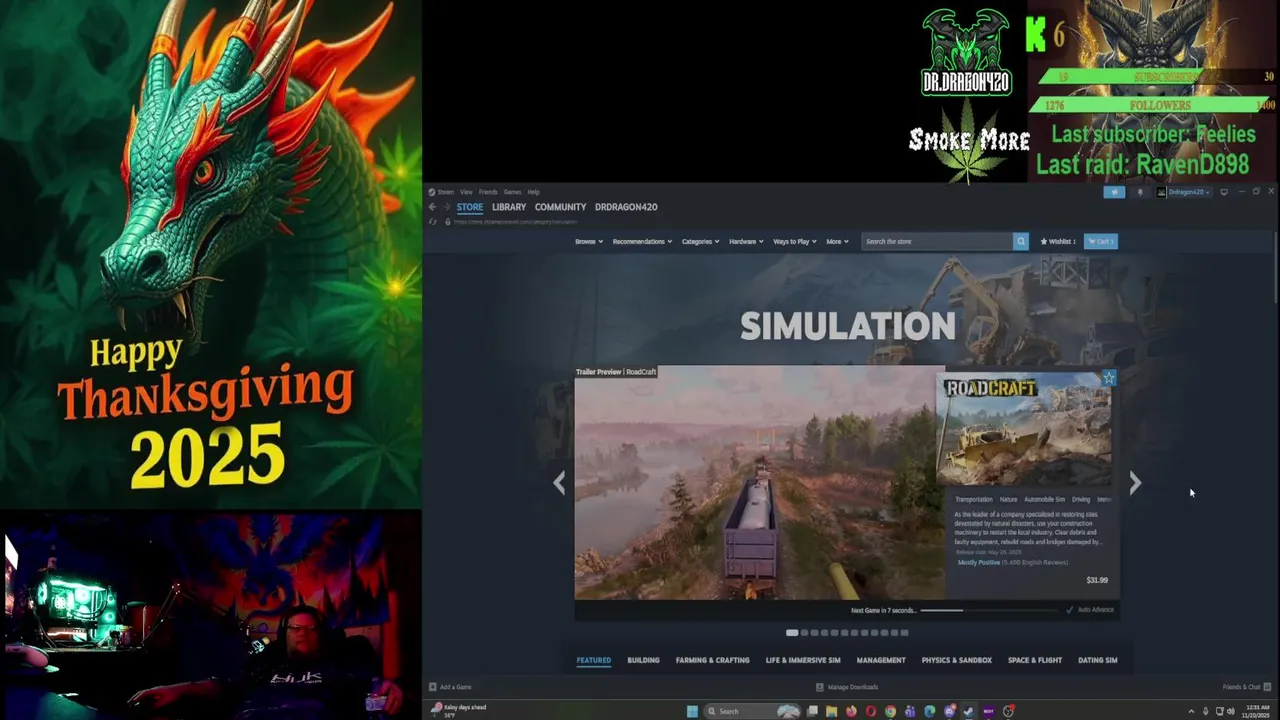Select the FARMING & CRAFTING tab

[712, 660]
